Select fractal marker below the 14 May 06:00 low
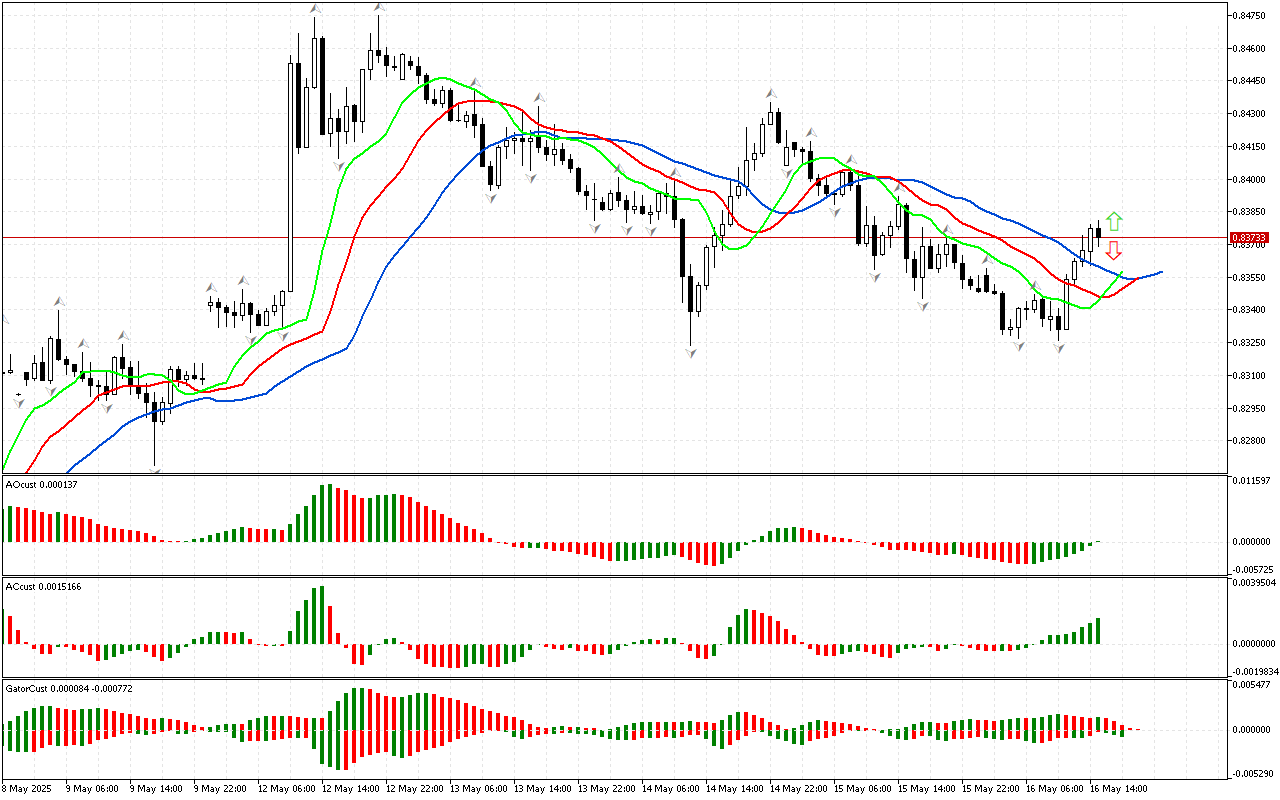 [x=691, y=352]
